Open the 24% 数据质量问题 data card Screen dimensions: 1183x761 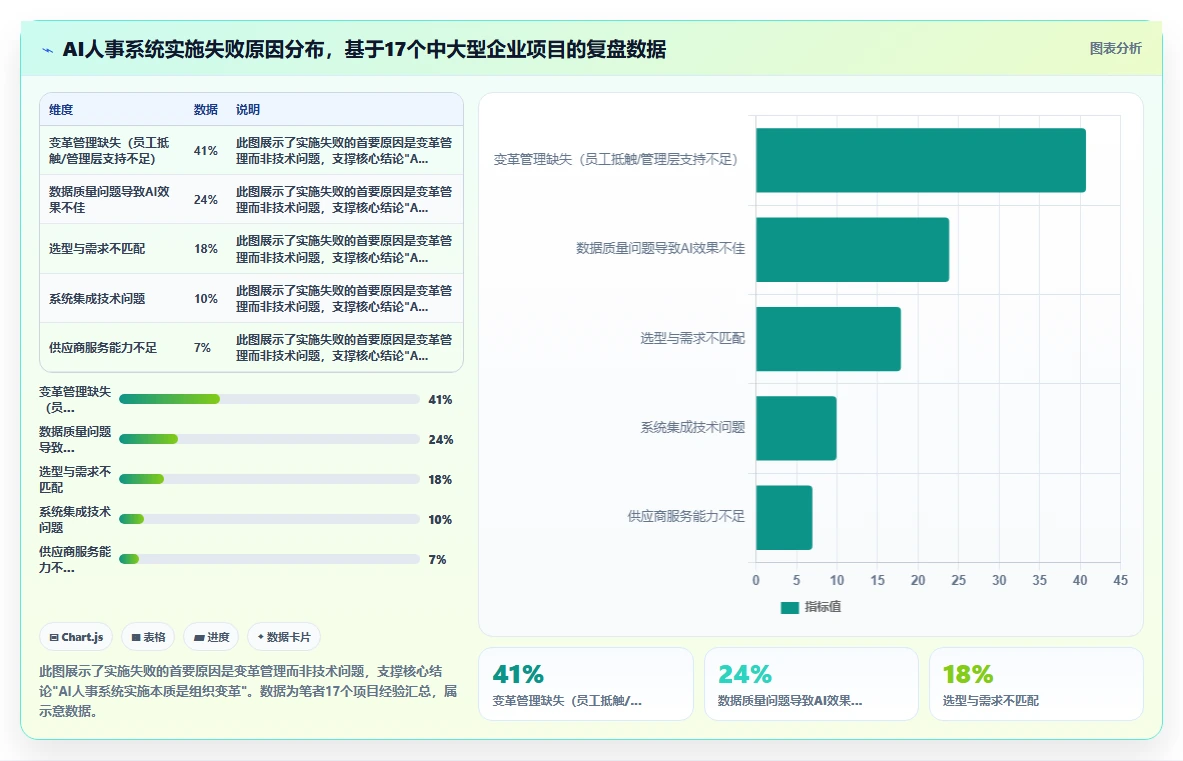tap(811, 684)
